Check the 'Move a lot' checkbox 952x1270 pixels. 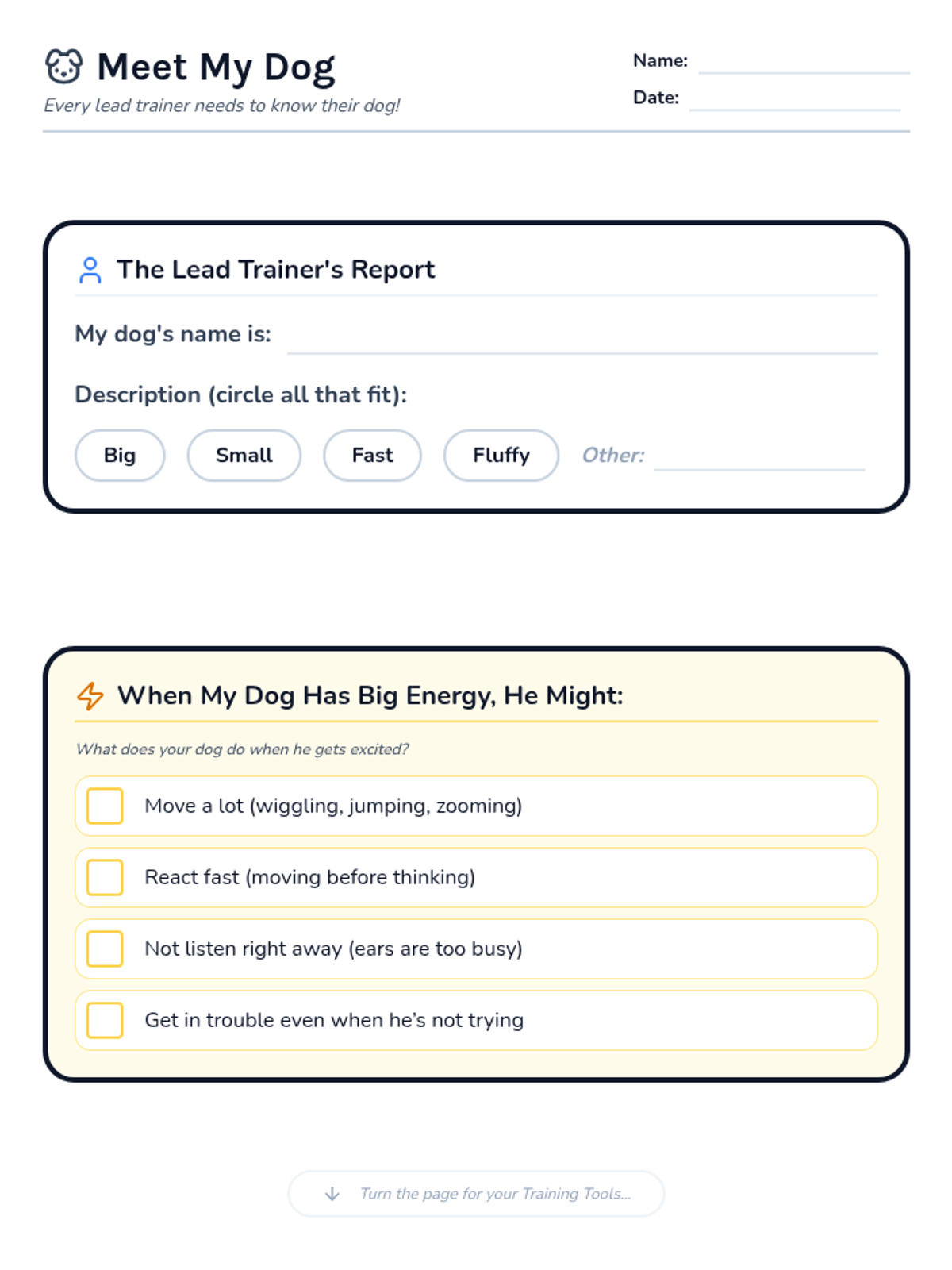click(105, 806)
